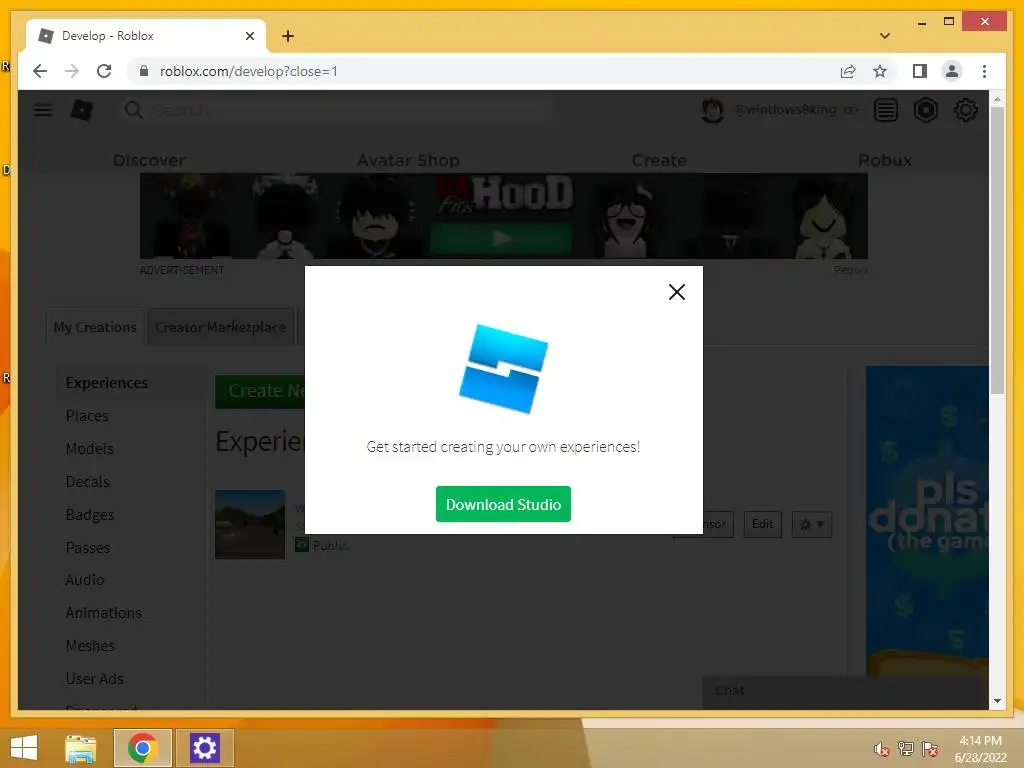1024x768 pixels.
Task: Click the muted volume tray icon
Action: click(x=882, y=749)
